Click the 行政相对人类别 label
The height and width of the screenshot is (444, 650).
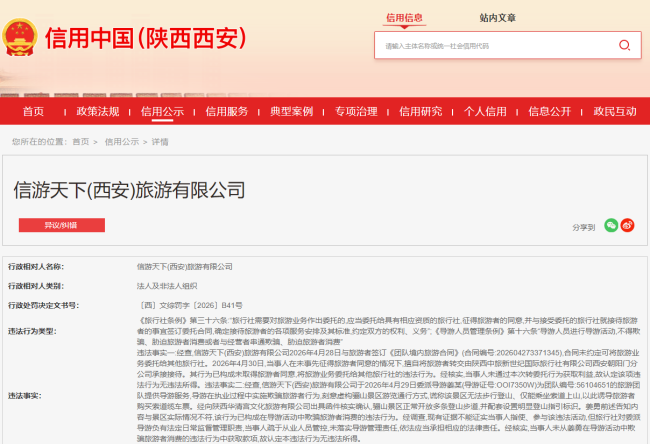36,286
